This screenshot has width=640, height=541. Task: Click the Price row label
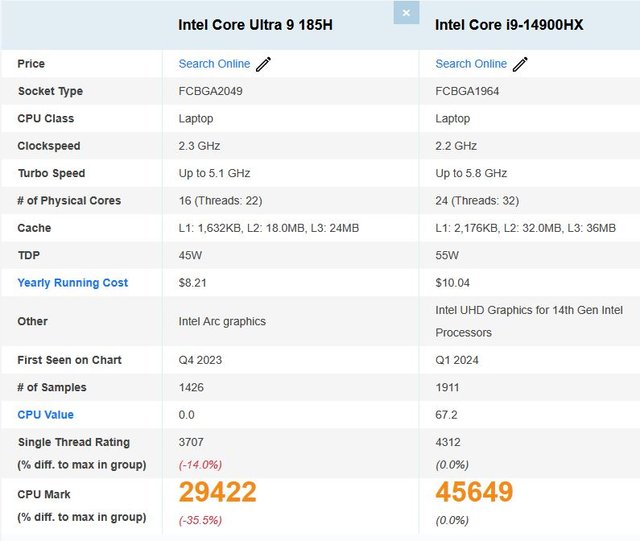(x=31, y=64)
